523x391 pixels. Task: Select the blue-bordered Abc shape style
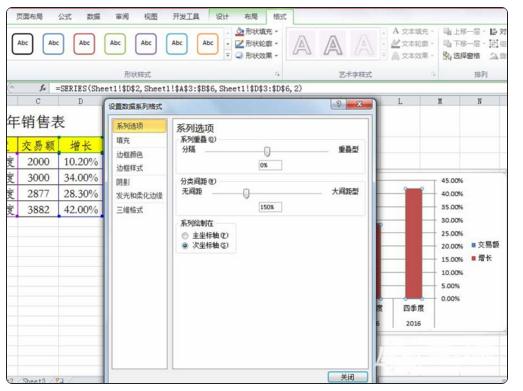point(53,43)
